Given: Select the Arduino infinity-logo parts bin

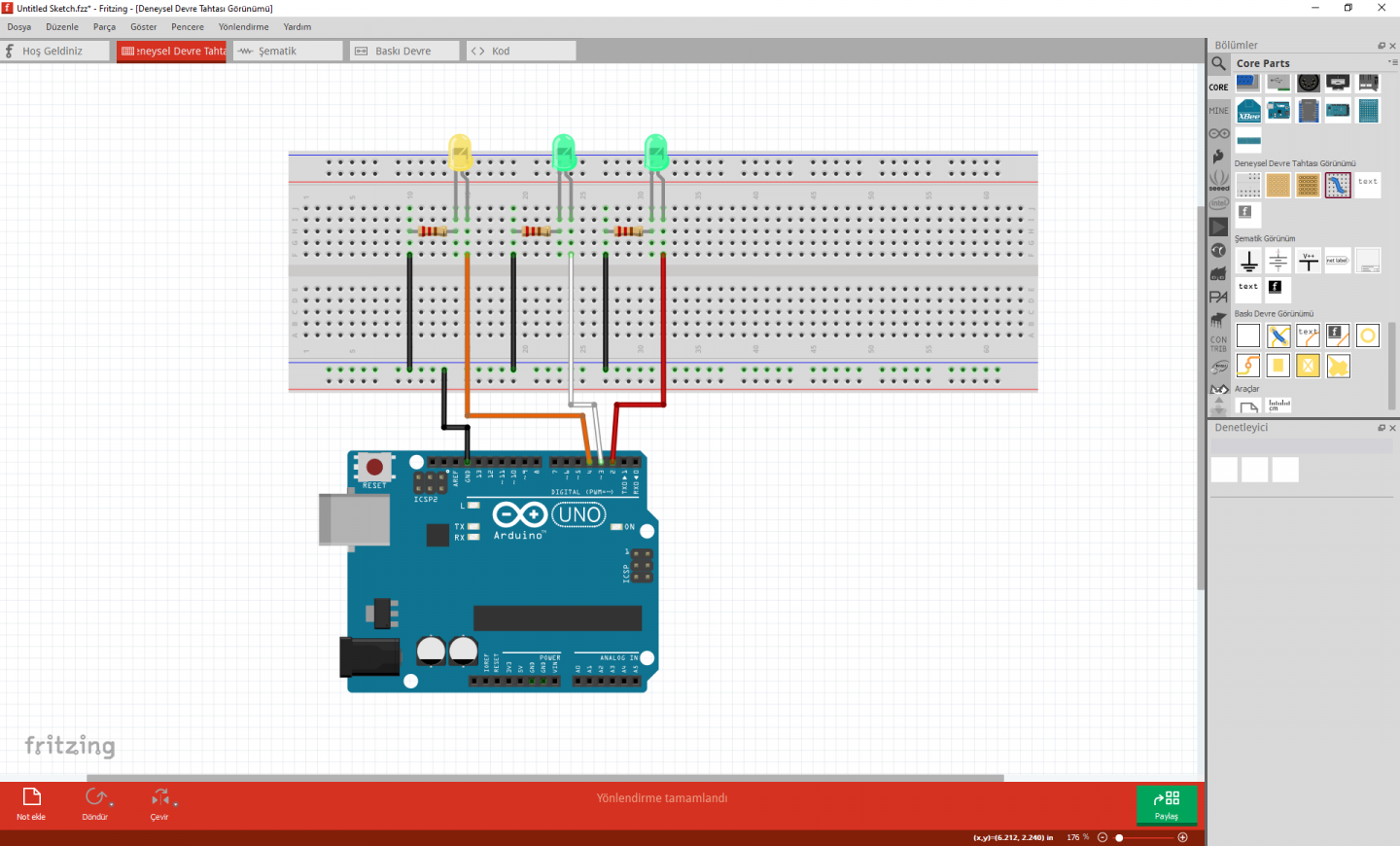Looking at the screenshot, I should 1218,133.
